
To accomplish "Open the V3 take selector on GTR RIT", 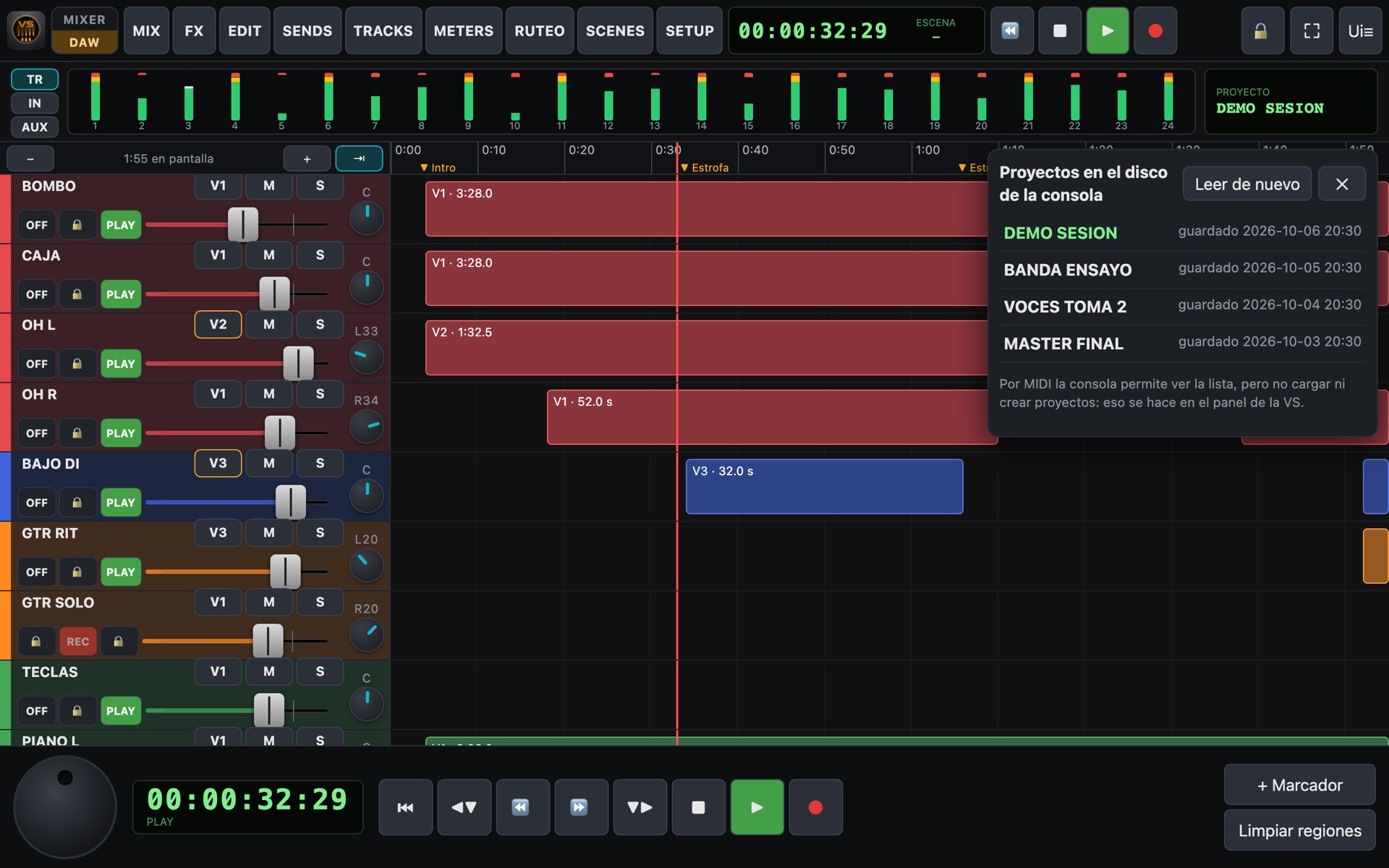I will pos(218,533).
